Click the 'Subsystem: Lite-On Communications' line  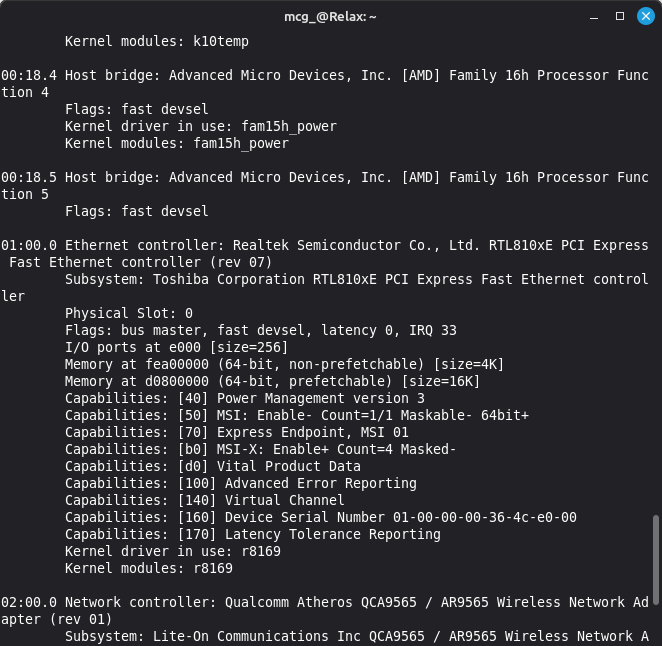pos(357,636)
